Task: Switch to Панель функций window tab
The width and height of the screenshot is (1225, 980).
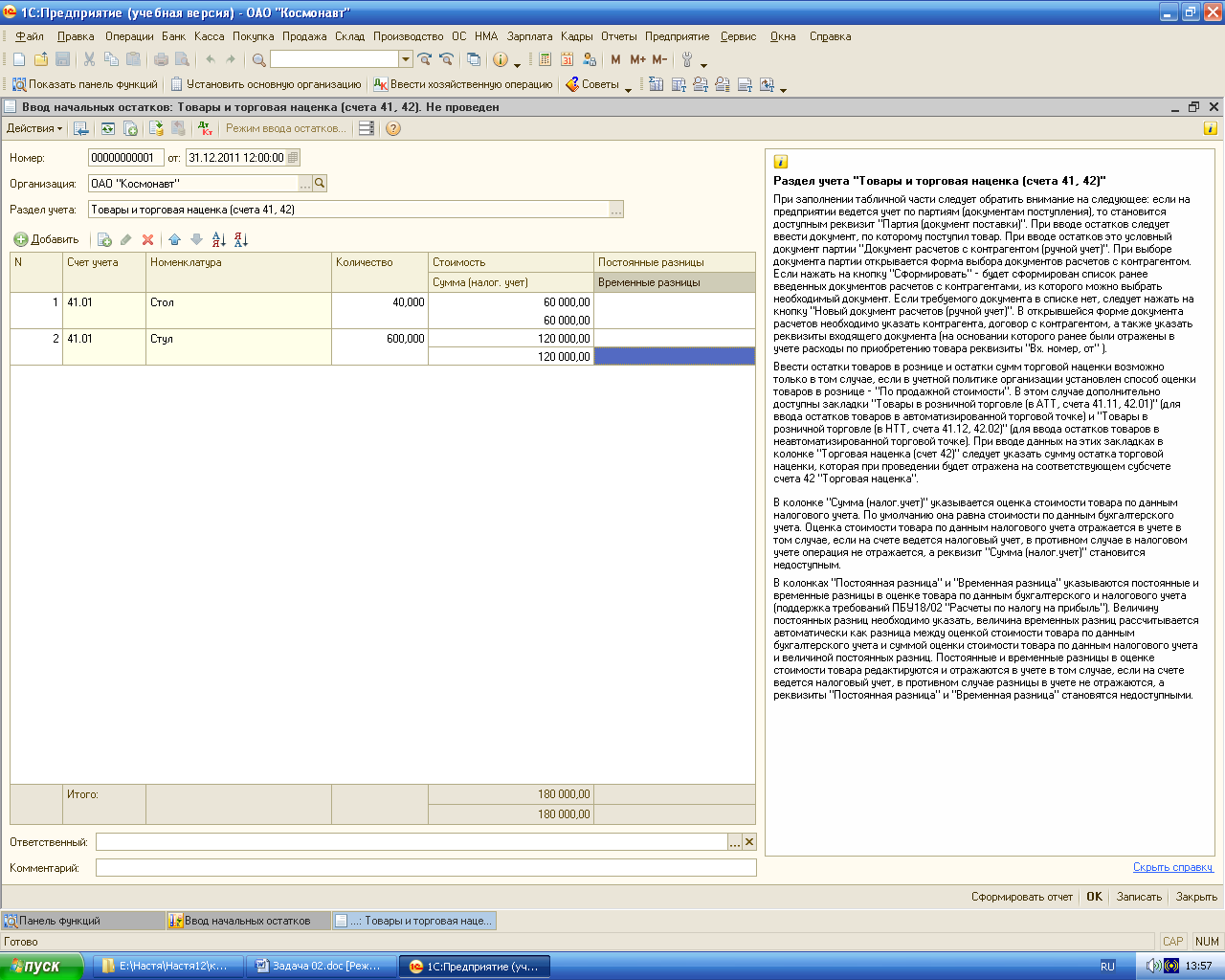Action: (82, 921)
